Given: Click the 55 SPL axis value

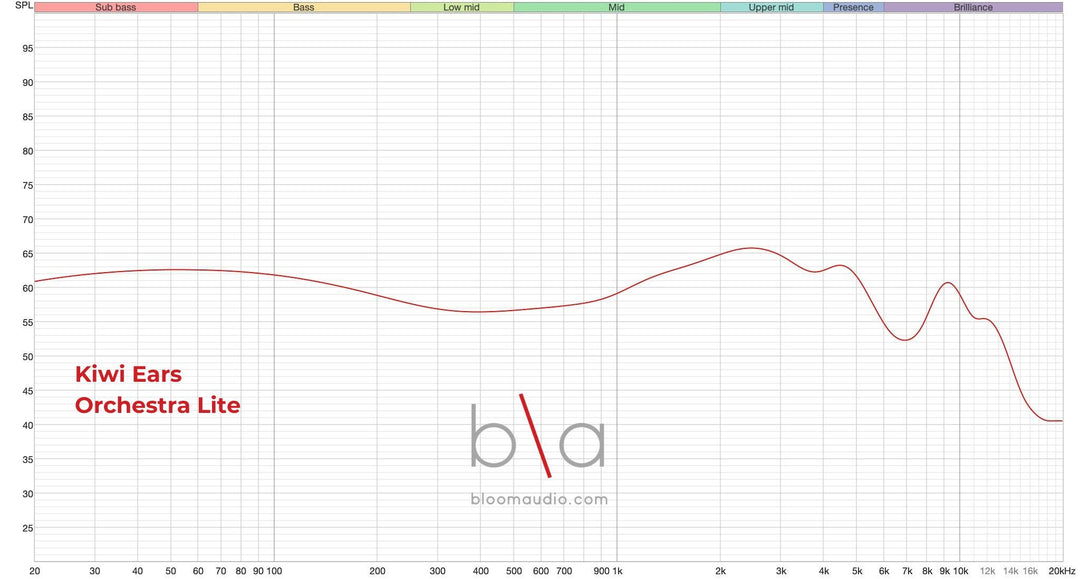Looking at the screenshot, I should click(28, 322).
